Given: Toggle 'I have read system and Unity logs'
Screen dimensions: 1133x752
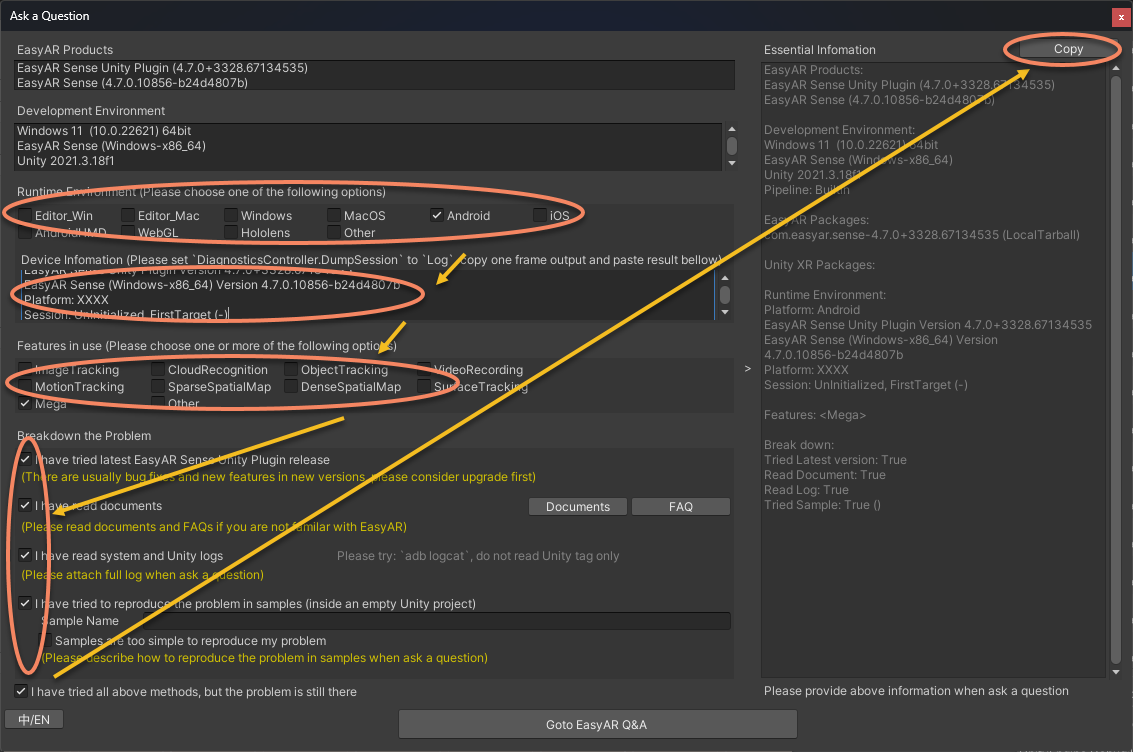Looking at the screenshot, I should click(25, 556).
